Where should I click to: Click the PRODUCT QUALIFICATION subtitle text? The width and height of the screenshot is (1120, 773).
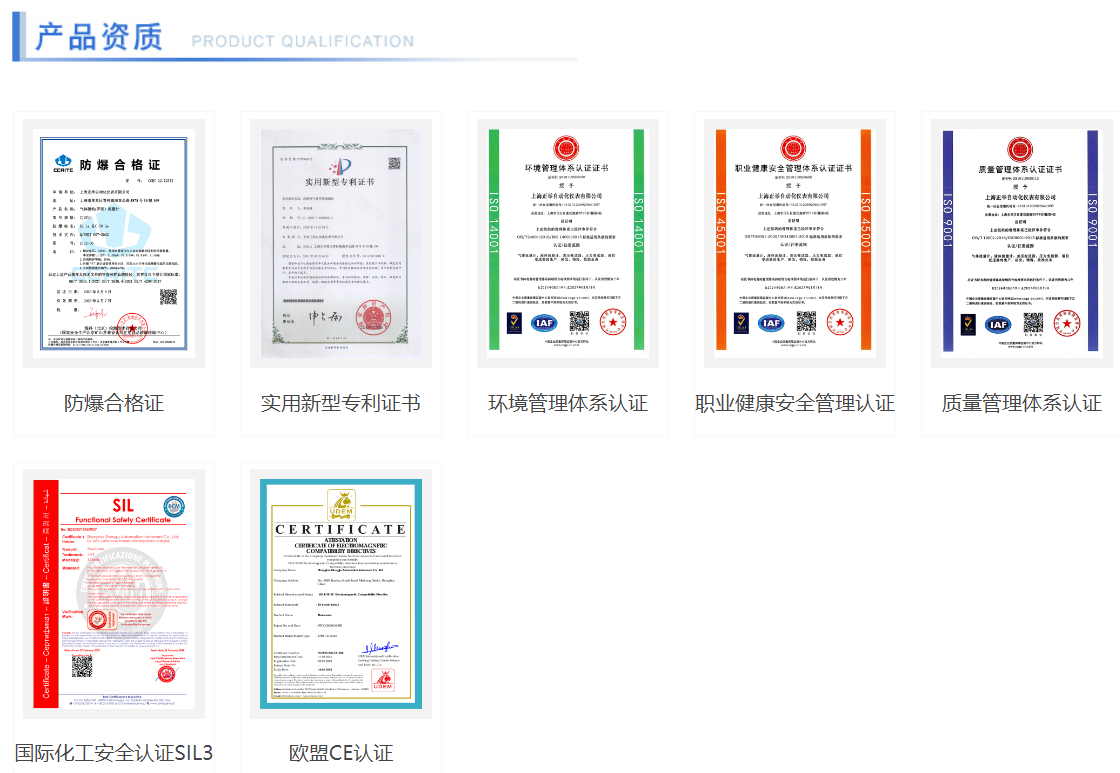[x=302, y=42]
